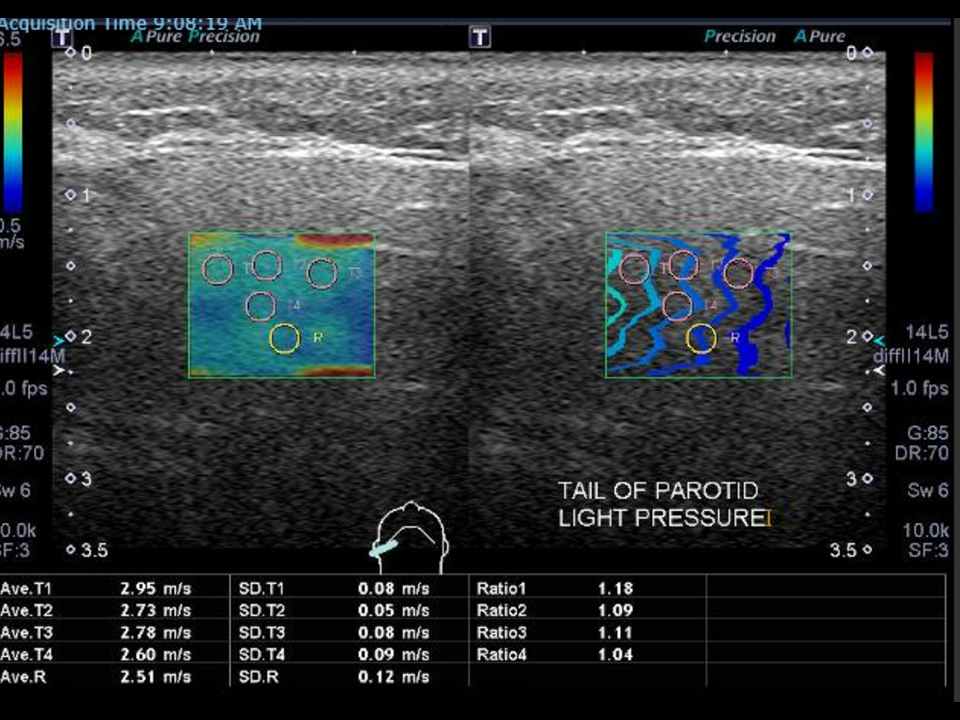Screen dimensions: 960x720
Task: Click the right focus position arrow marker
Action: tap(880, 370)
